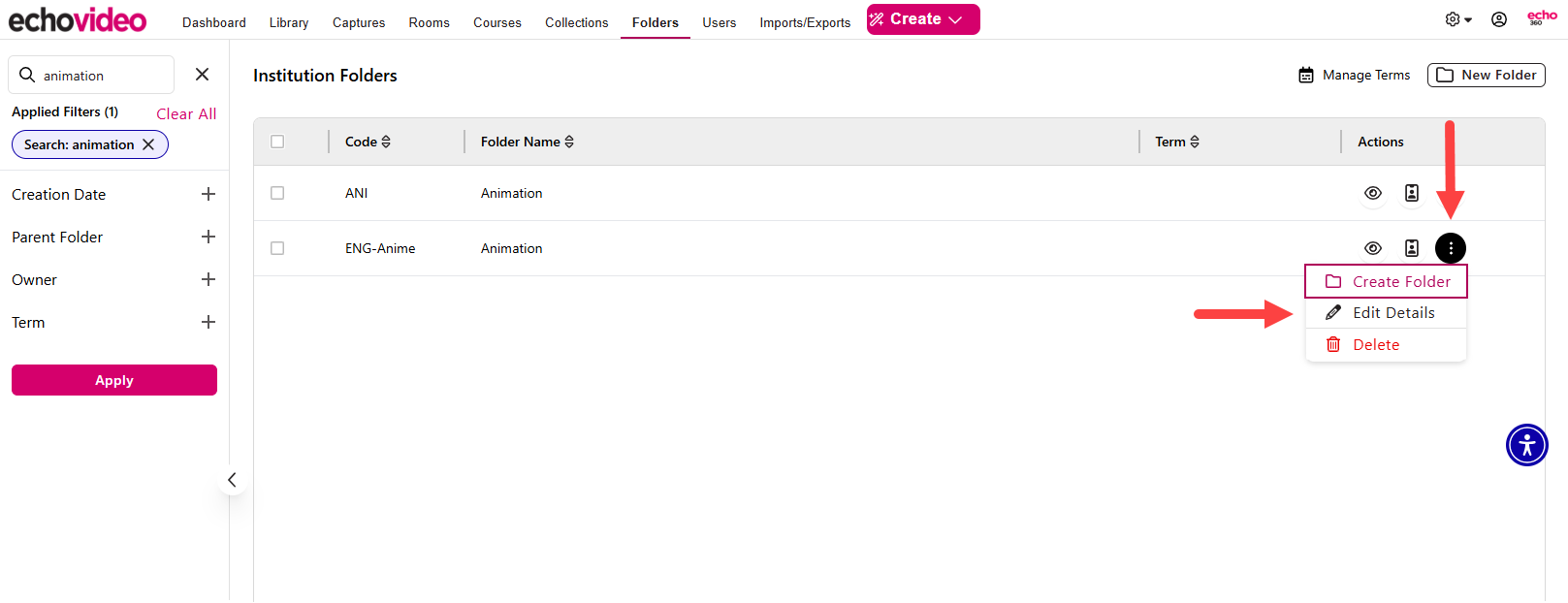The image size is (1568, 603).
Task: Open the settings gear menu
Action: [x=1457, y=19]
